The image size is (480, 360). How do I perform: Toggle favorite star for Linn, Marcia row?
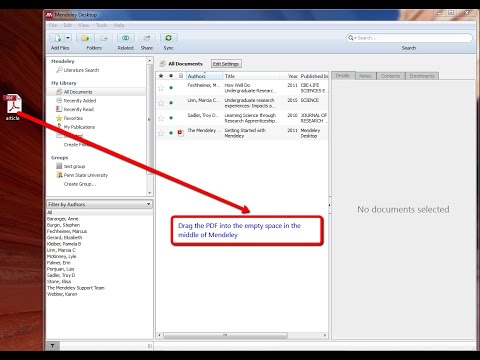161,103
